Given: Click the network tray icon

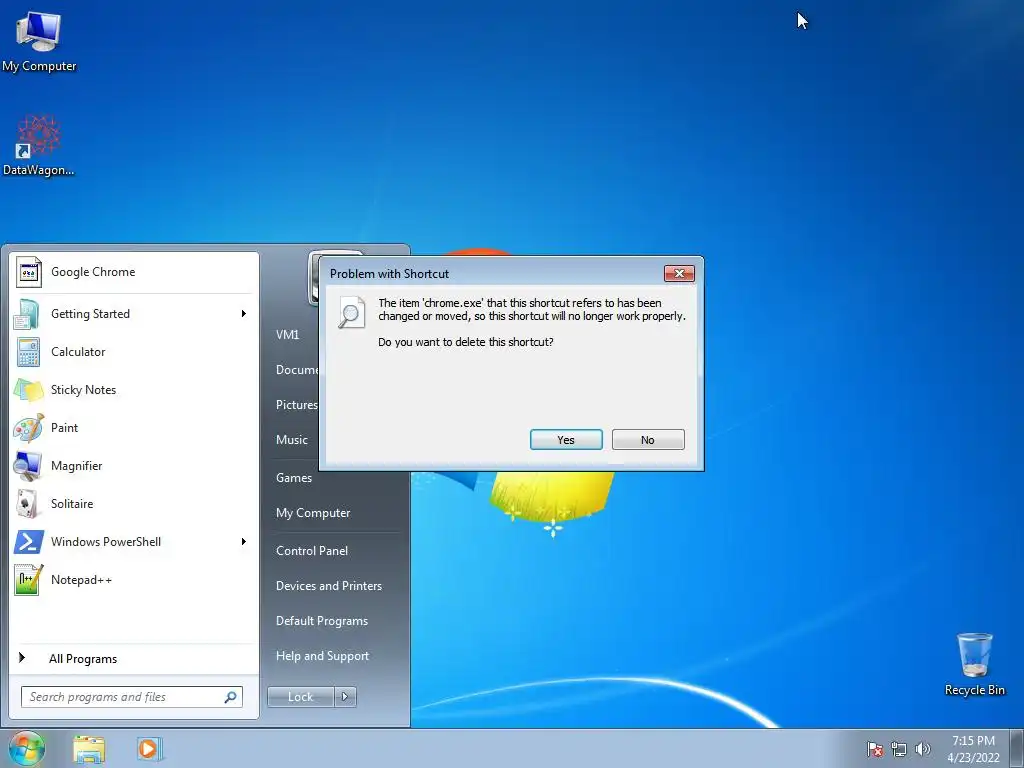Looking at the screenshot, I should [899, 749].
